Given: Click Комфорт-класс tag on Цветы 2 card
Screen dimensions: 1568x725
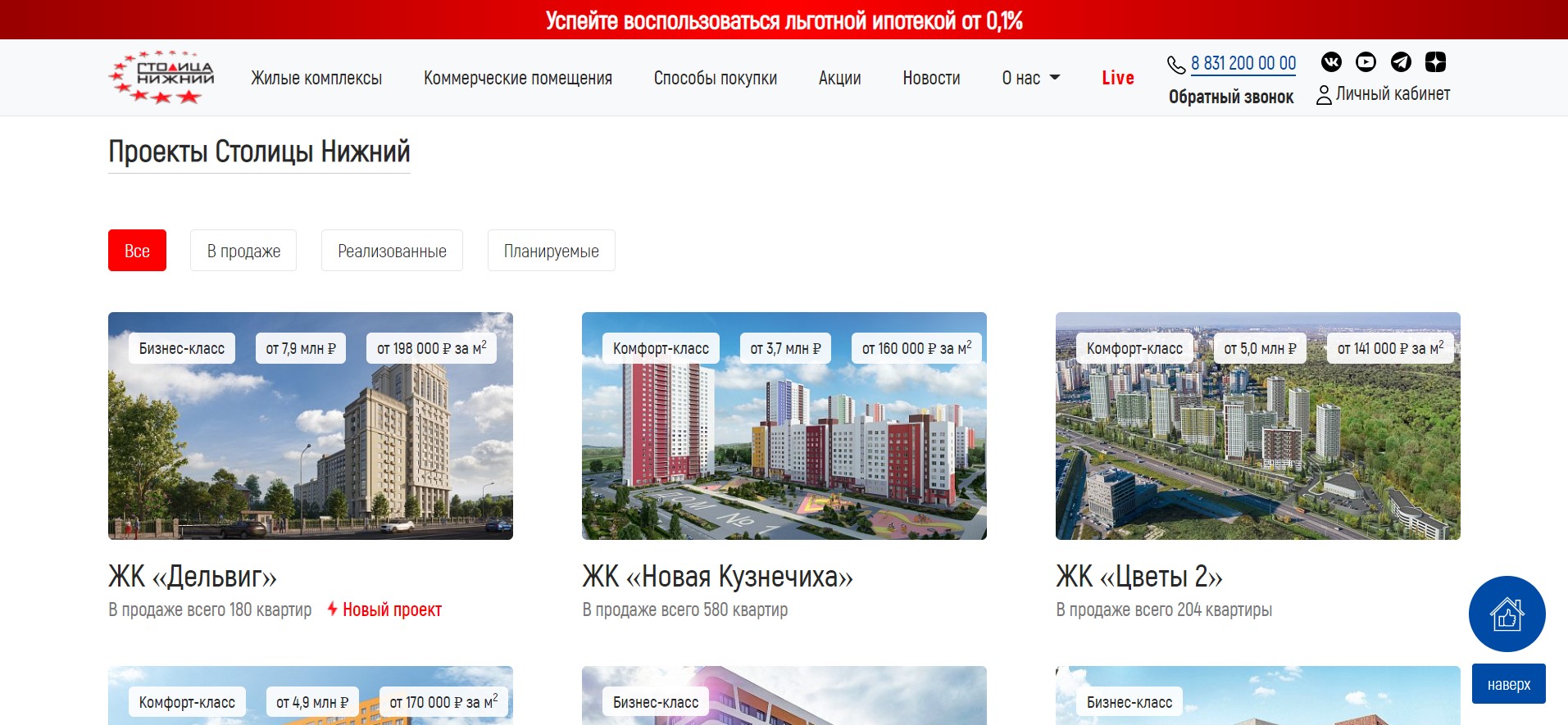Looking at the screenshot, I should (x=1134, y=348).
